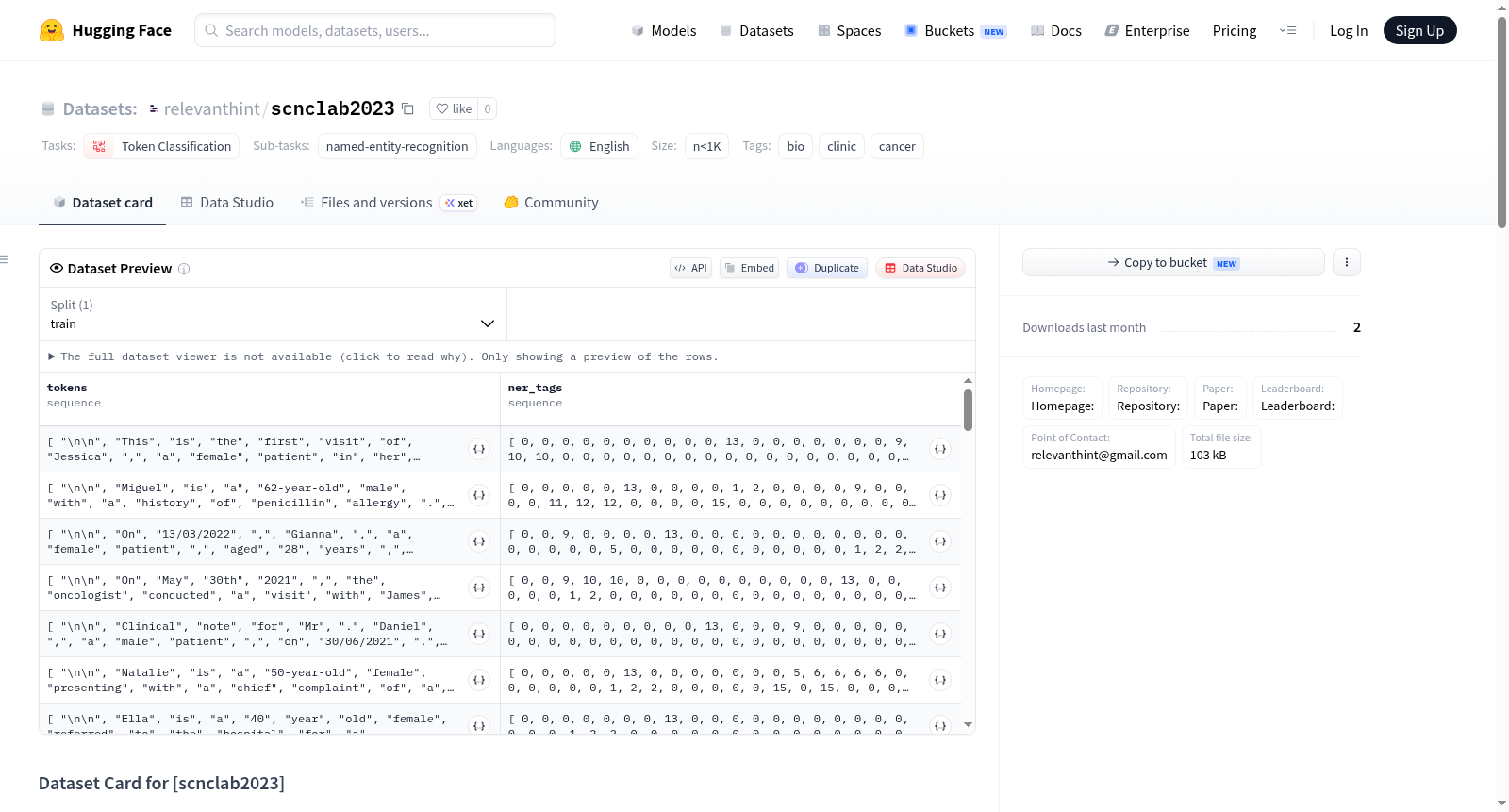The height and width of the screenshot is (812, 1509).
Task: Click the named-entity-recognition sub-task tag
Action: pos(397,146)
